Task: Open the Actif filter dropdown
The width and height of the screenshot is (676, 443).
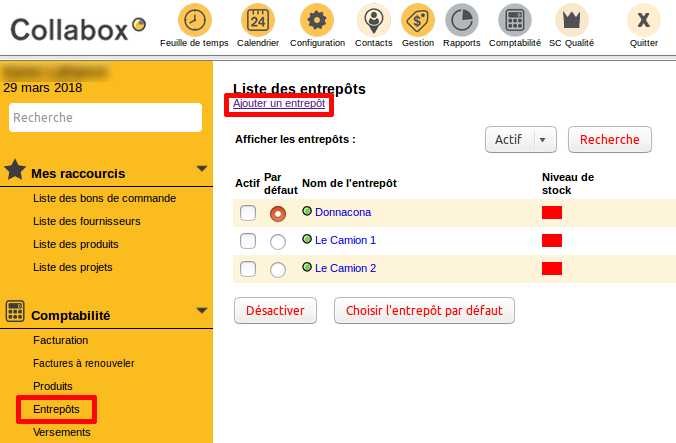Action: click(x=520, y=140)
